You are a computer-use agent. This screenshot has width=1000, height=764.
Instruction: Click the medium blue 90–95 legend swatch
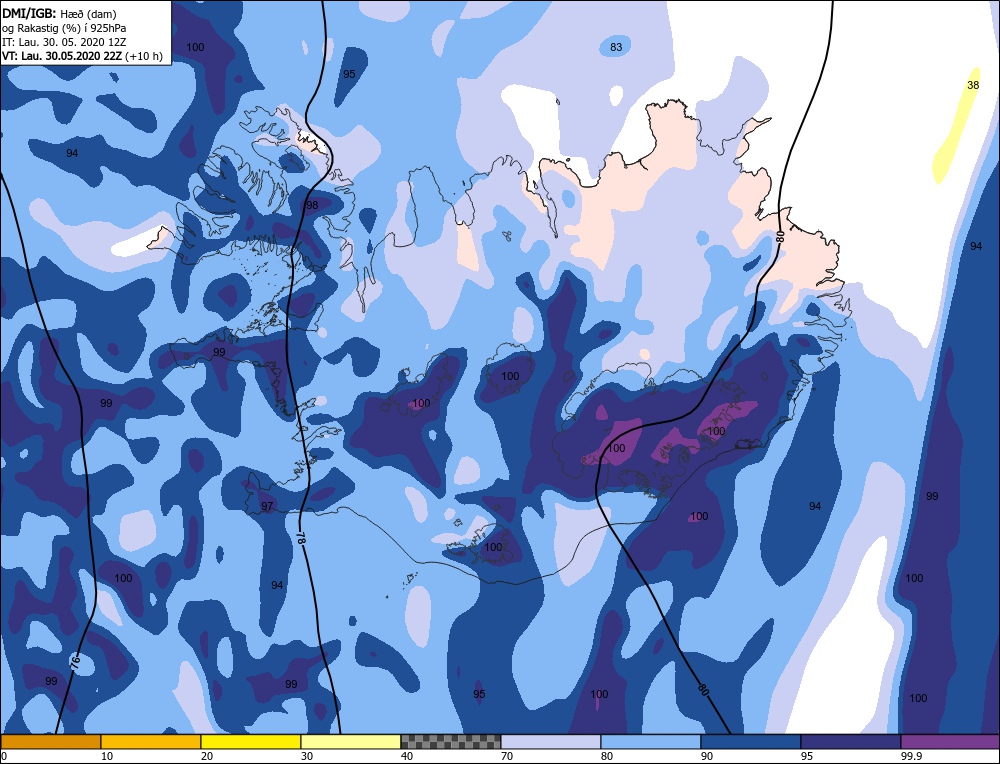point(751,742)
